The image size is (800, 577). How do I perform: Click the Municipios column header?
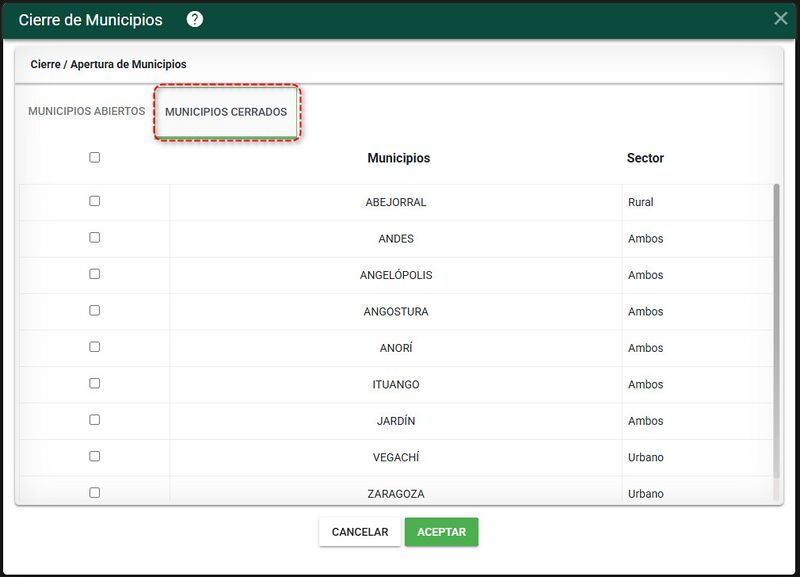398,158
